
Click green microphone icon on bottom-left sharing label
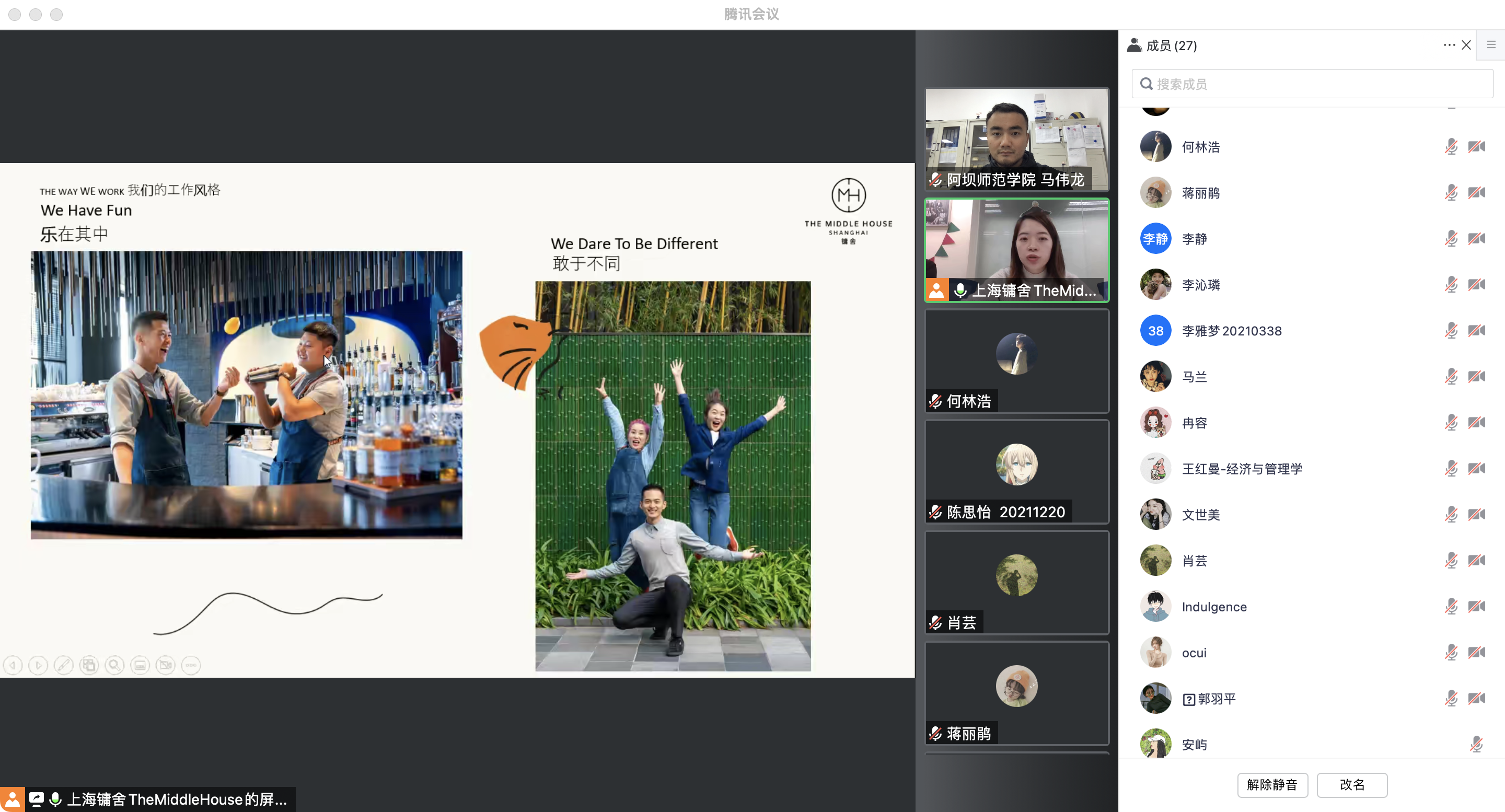click(55, 799)
